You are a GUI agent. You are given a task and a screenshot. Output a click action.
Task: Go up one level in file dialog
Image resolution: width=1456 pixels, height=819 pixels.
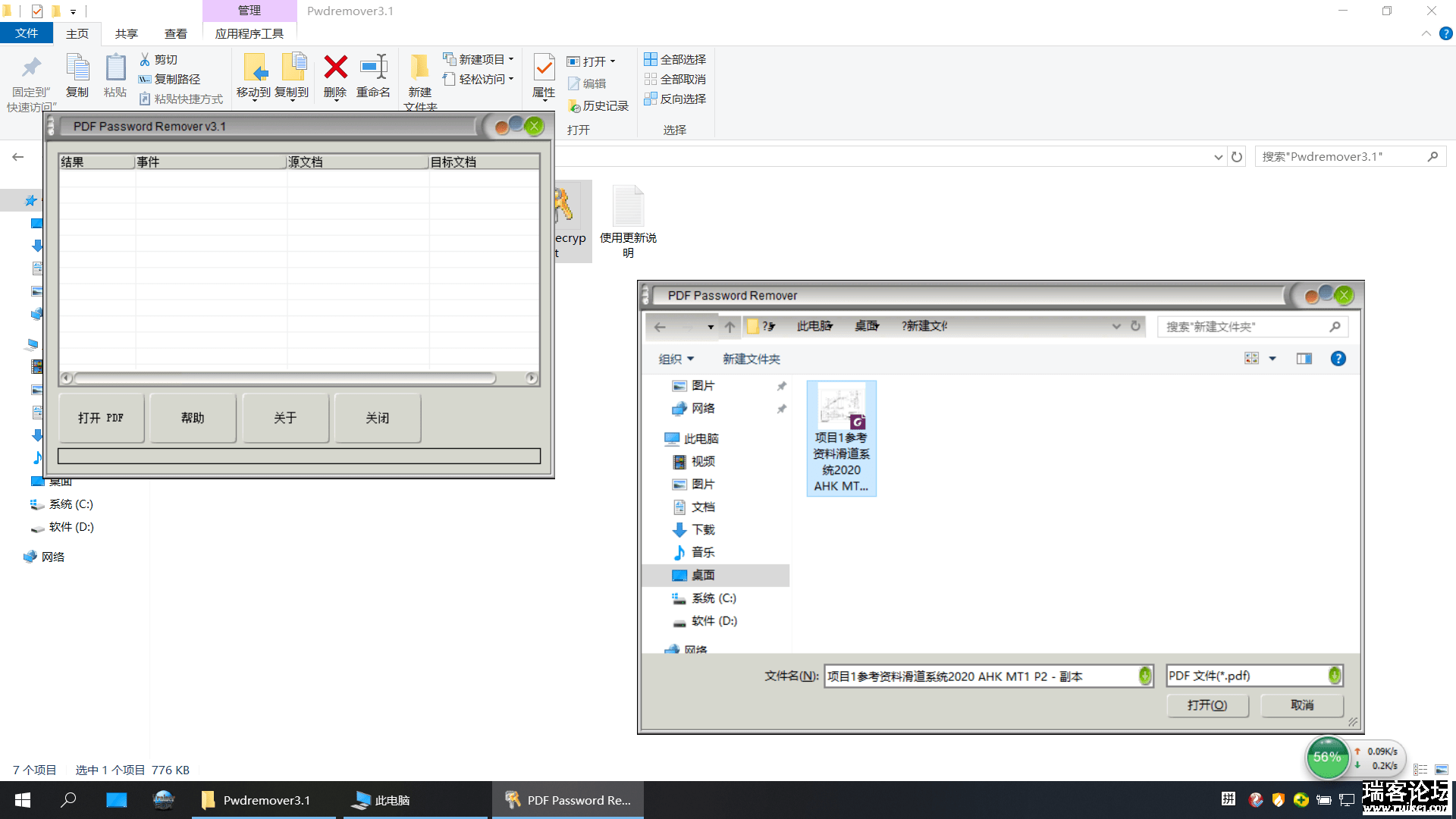pos(730,327)
